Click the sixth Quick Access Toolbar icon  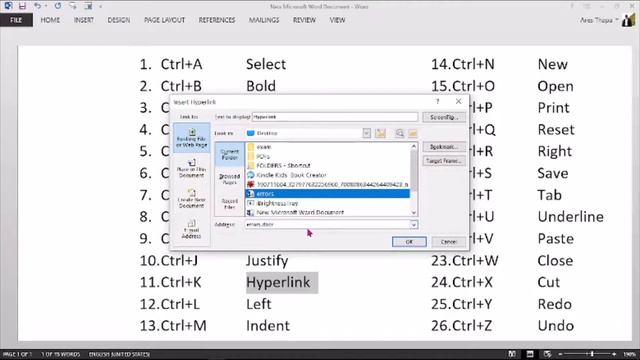point(88,6)
